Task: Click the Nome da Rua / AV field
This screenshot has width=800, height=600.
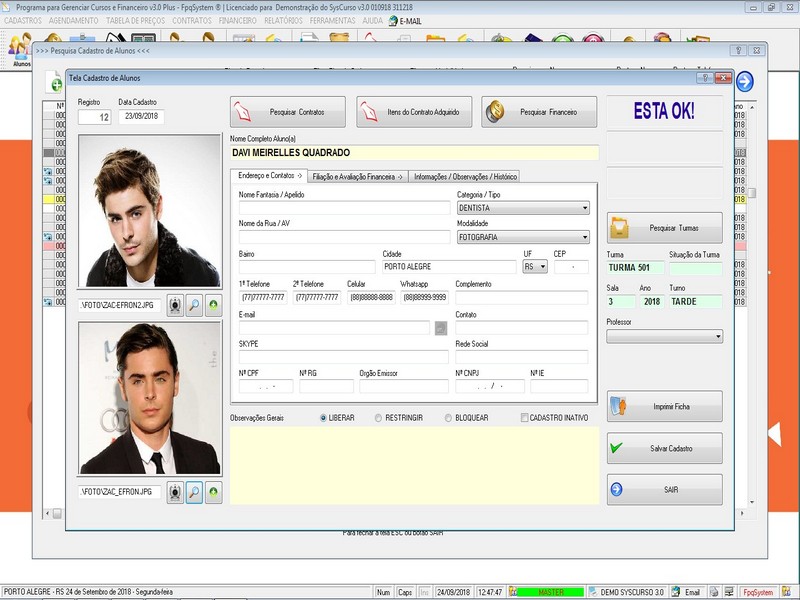Action: click(344, 237)
